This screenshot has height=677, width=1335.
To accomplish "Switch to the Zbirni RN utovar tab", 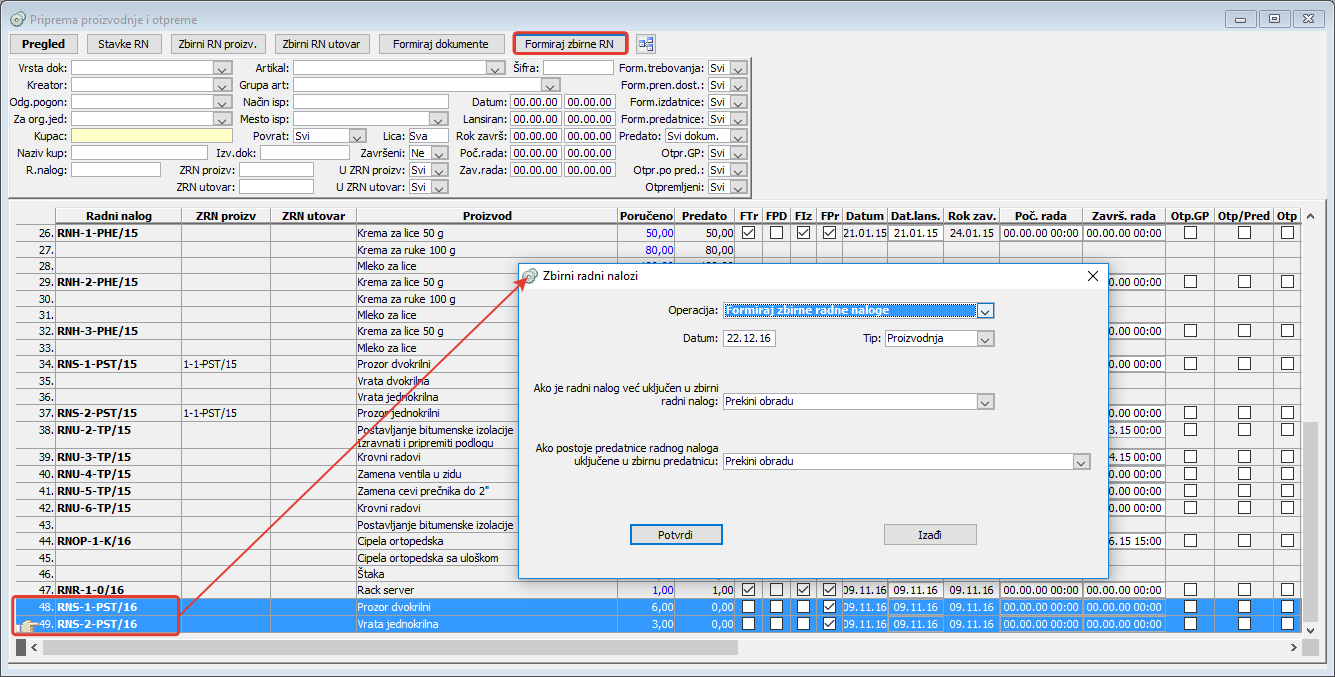I will [322, 44].
